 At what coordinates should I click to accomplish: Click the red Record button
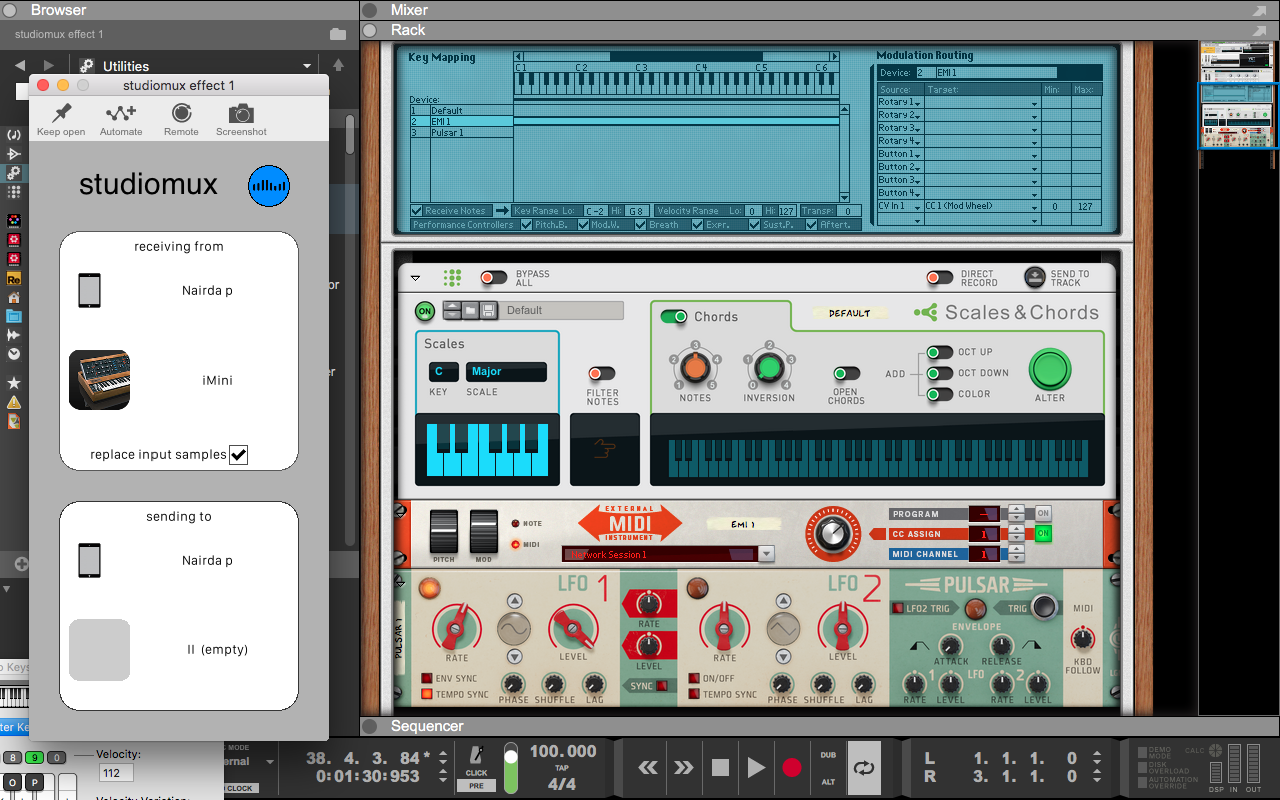[x=792, y=768]
